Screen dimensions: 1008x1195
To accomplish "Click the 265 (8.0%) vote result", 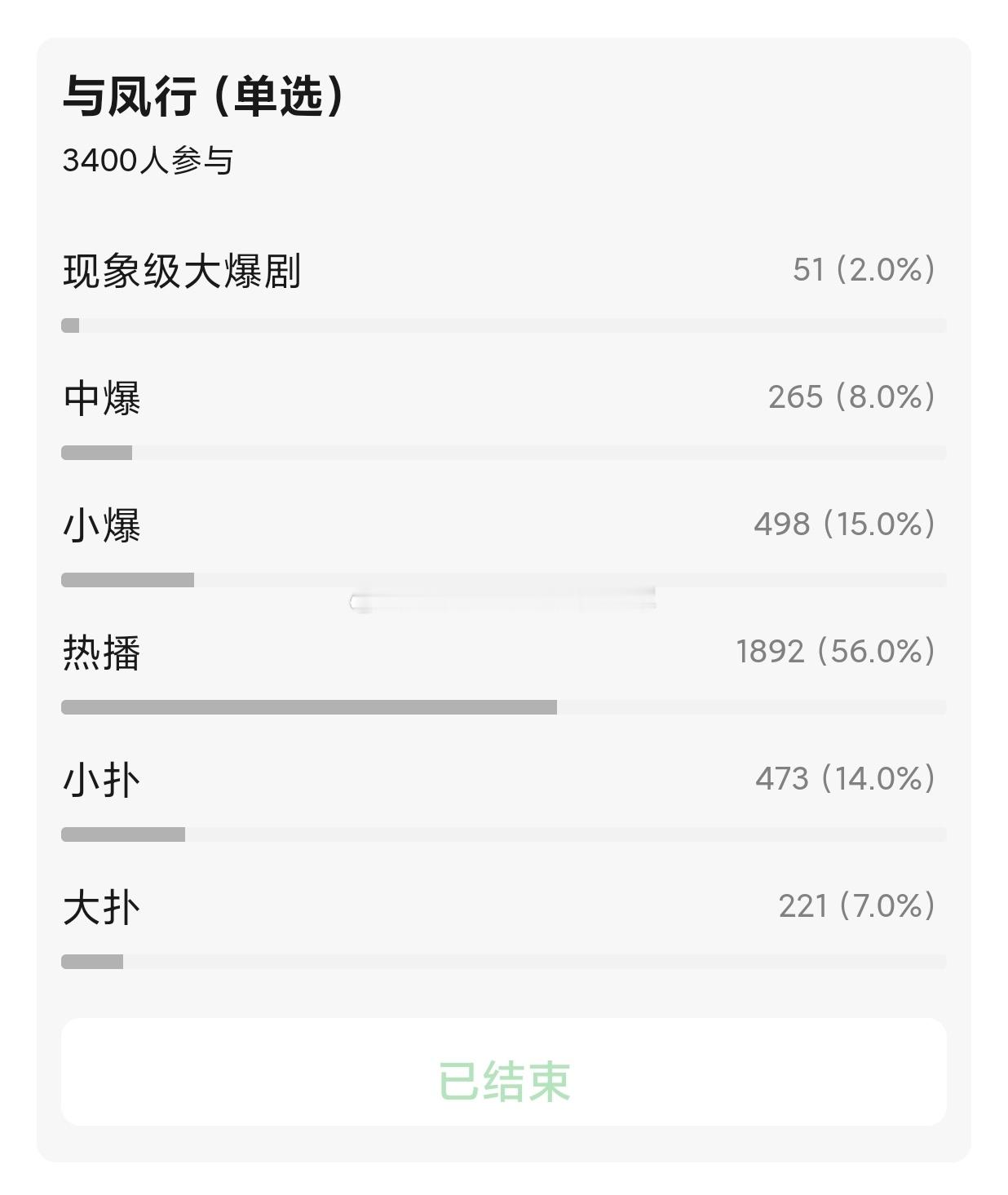I will click(x=851, y=397).
